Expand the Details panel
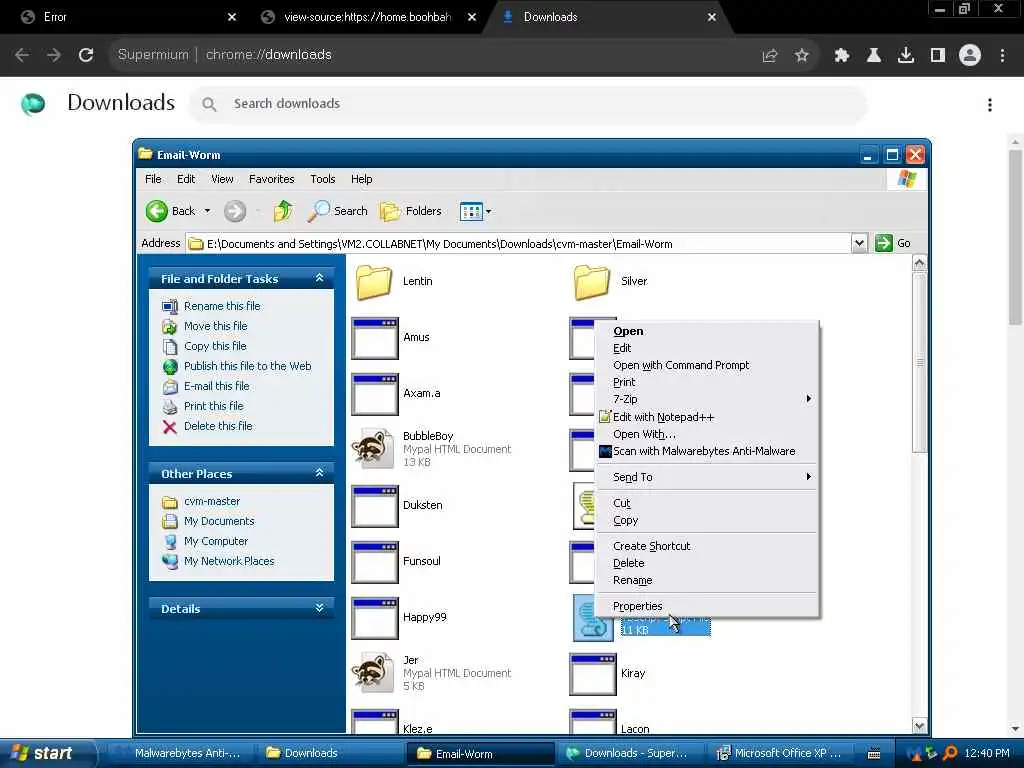Image resolution: width=1024 pixels, height=768 pixels. tap(319, 608)
